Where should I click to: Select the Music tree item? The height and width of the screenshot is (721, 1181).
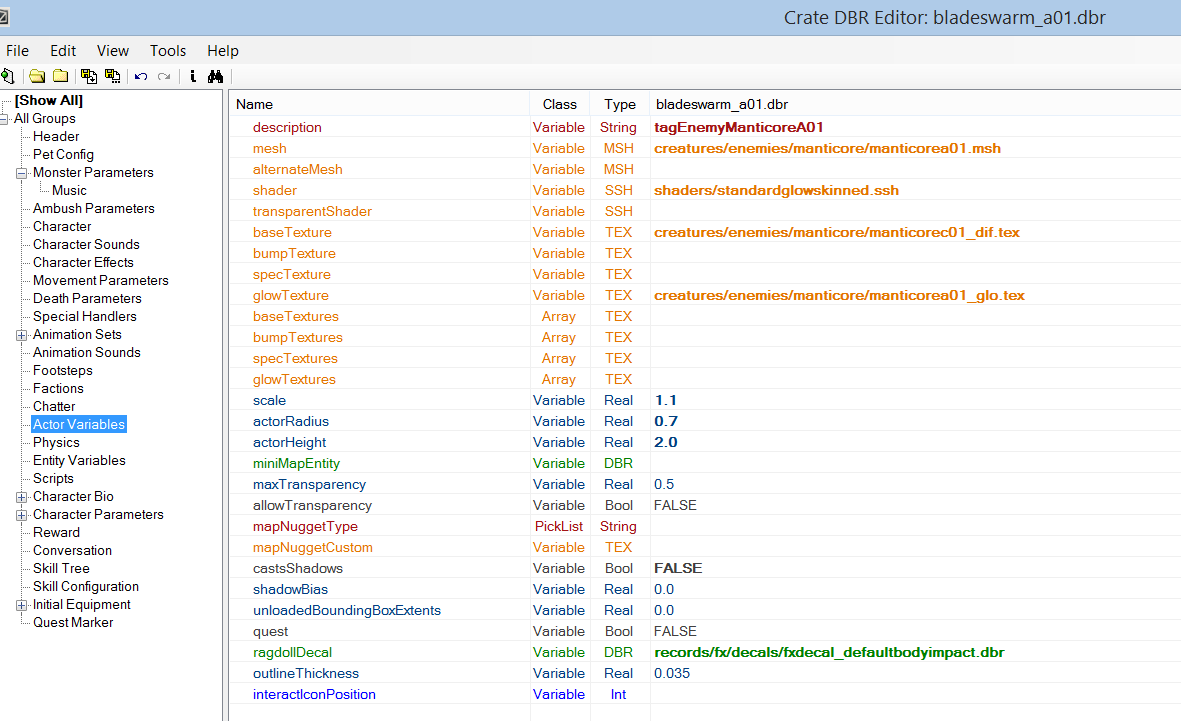point(69,191)
